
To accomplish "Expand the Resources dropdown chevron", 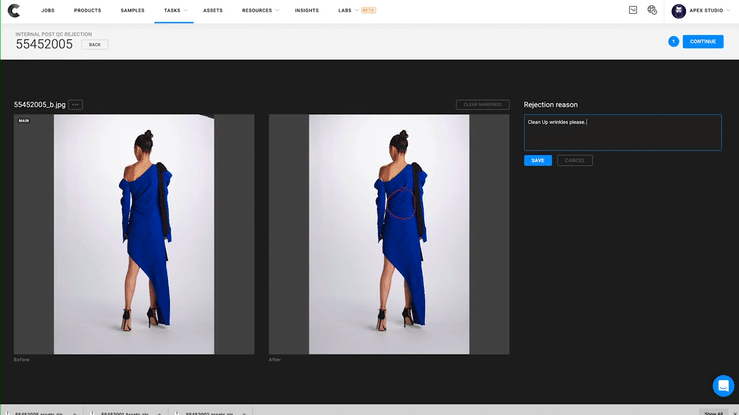I will coord(277,10).
